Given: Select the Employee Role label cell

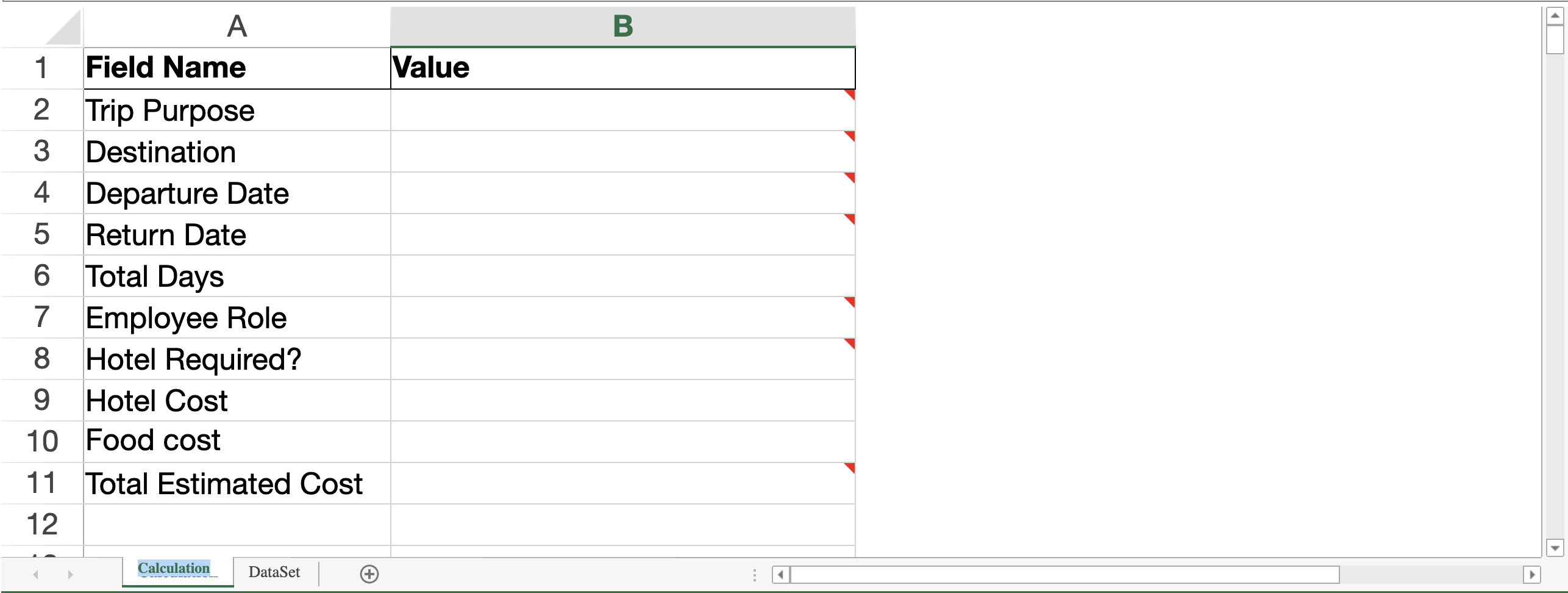Looking at the screenshot, I should (237, 318).
